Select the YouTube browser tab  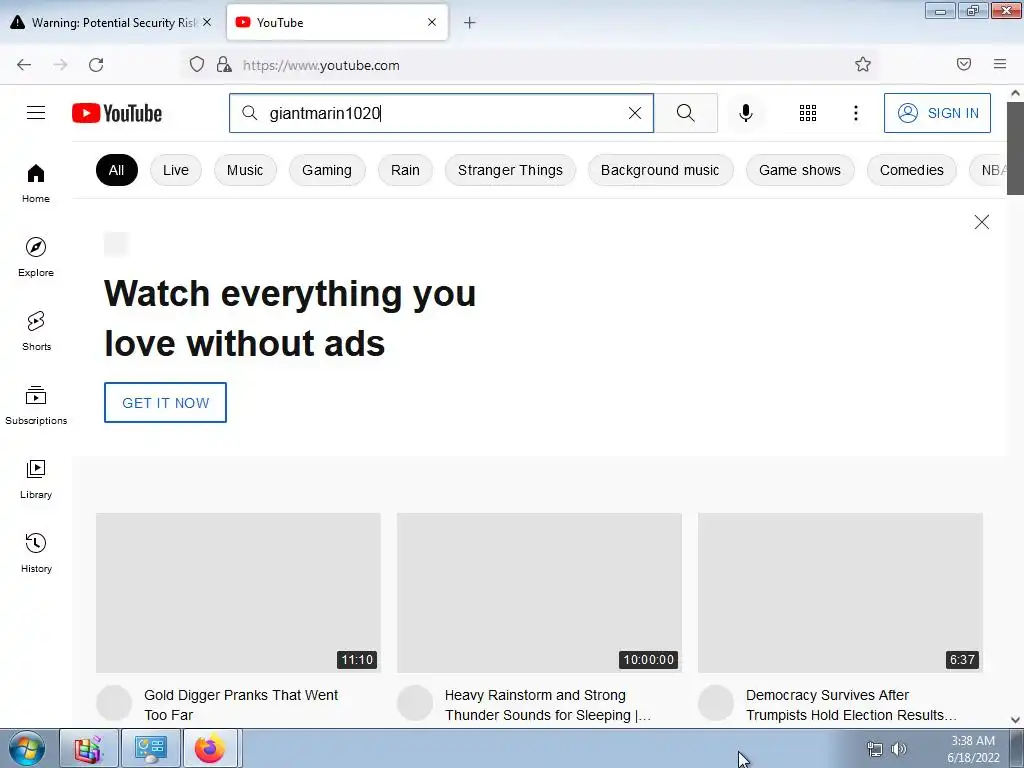[336, 22]
